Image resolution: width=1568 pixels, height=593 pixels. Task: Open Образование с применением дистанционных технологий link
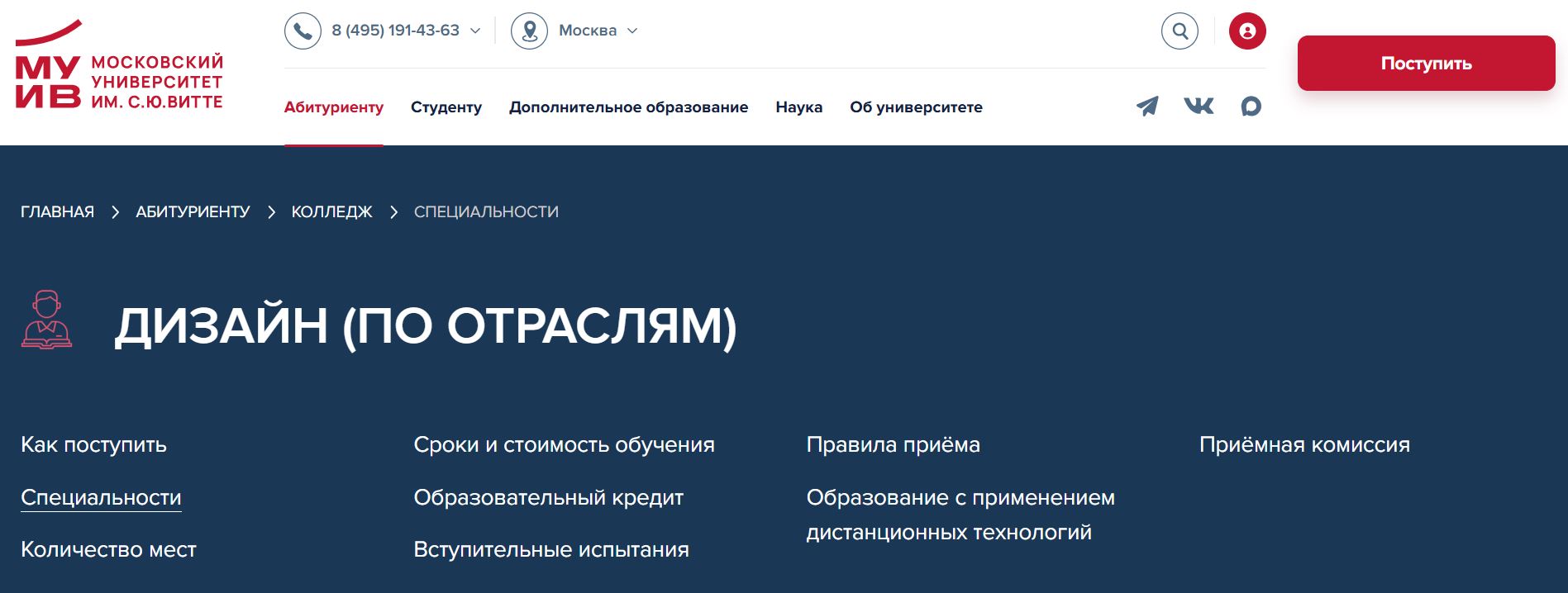pos(960,515)
